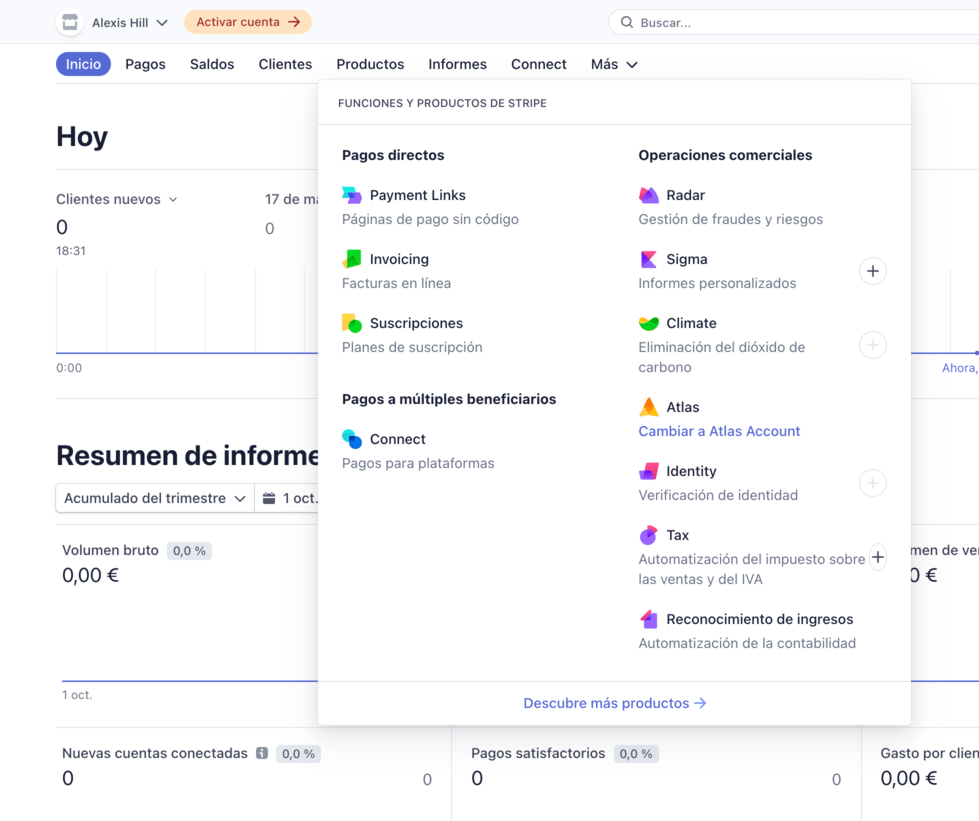
Task: Open Radar fraud management icon
Action: coord(648,195)
